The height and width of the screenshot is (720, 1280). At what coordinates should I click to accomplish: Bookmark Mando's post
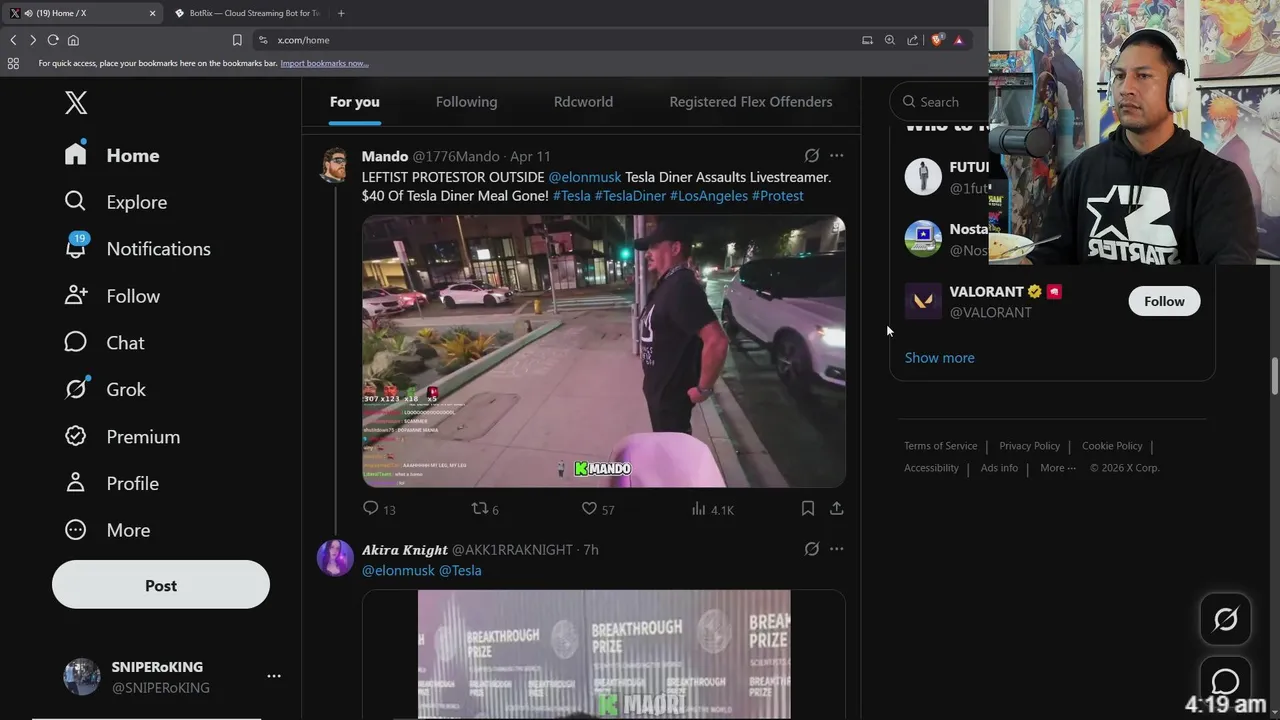[x=807, y=509]
